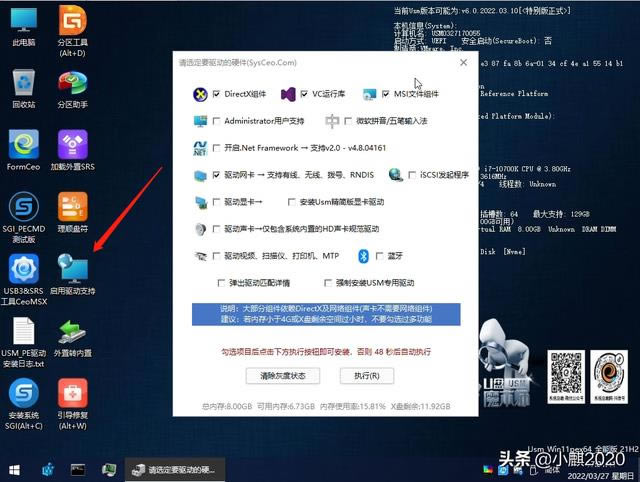Select the 请选定要驱动的硬... taskbar window button
This screenshot has width=640, height=482.
pos(175,470)
